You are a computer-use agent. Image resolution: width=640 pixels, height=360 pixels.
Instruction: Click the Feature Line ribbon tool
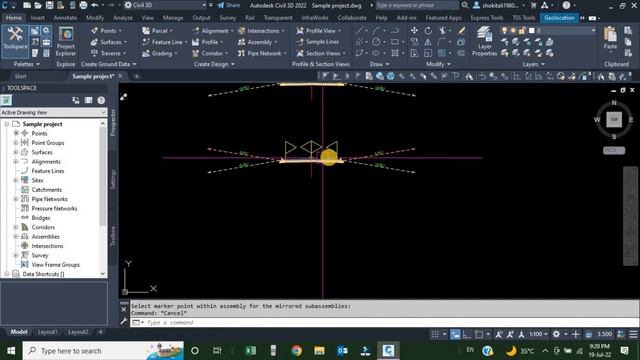pyautogui.click(x=164, y=42)
